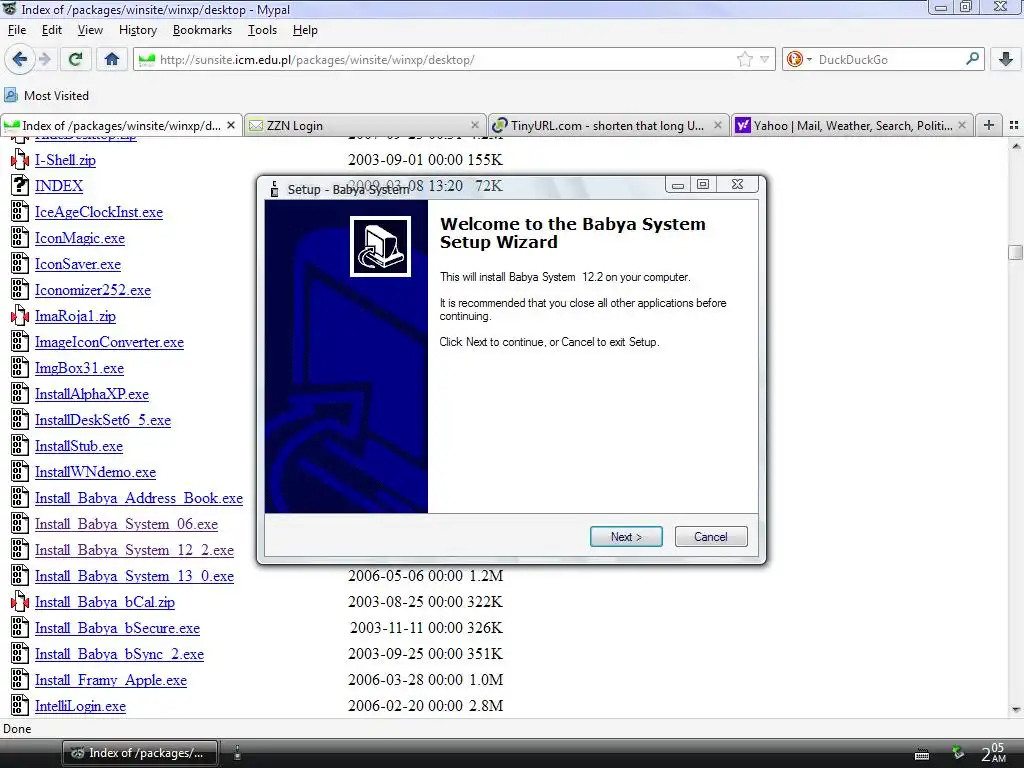Download Install_Framy_Apple.exe link
1024x768 pixels.
click(x=111, y=680)
